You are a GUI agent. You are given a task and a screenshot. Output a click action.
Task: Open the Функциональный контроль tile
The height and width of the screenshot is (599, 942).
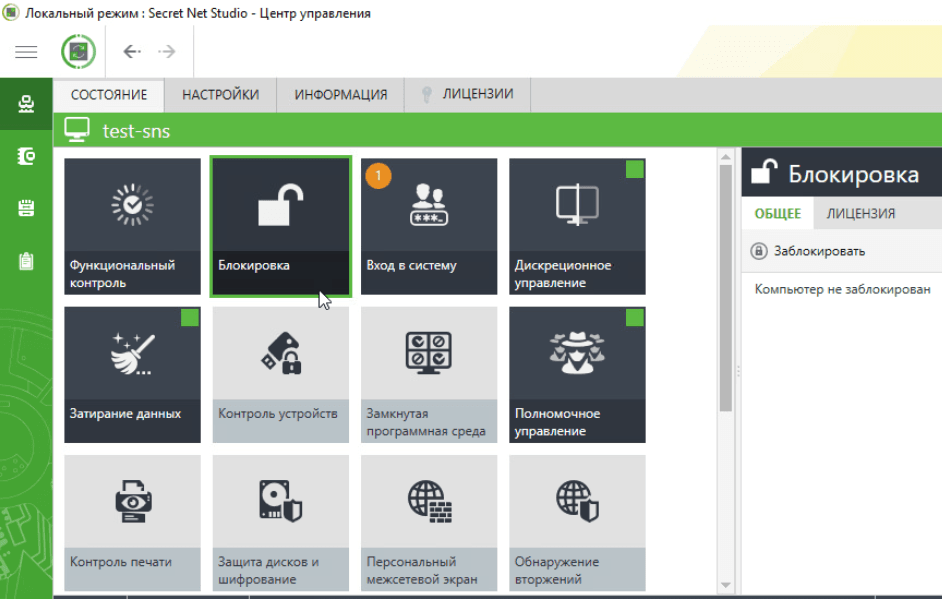point(132,226)
